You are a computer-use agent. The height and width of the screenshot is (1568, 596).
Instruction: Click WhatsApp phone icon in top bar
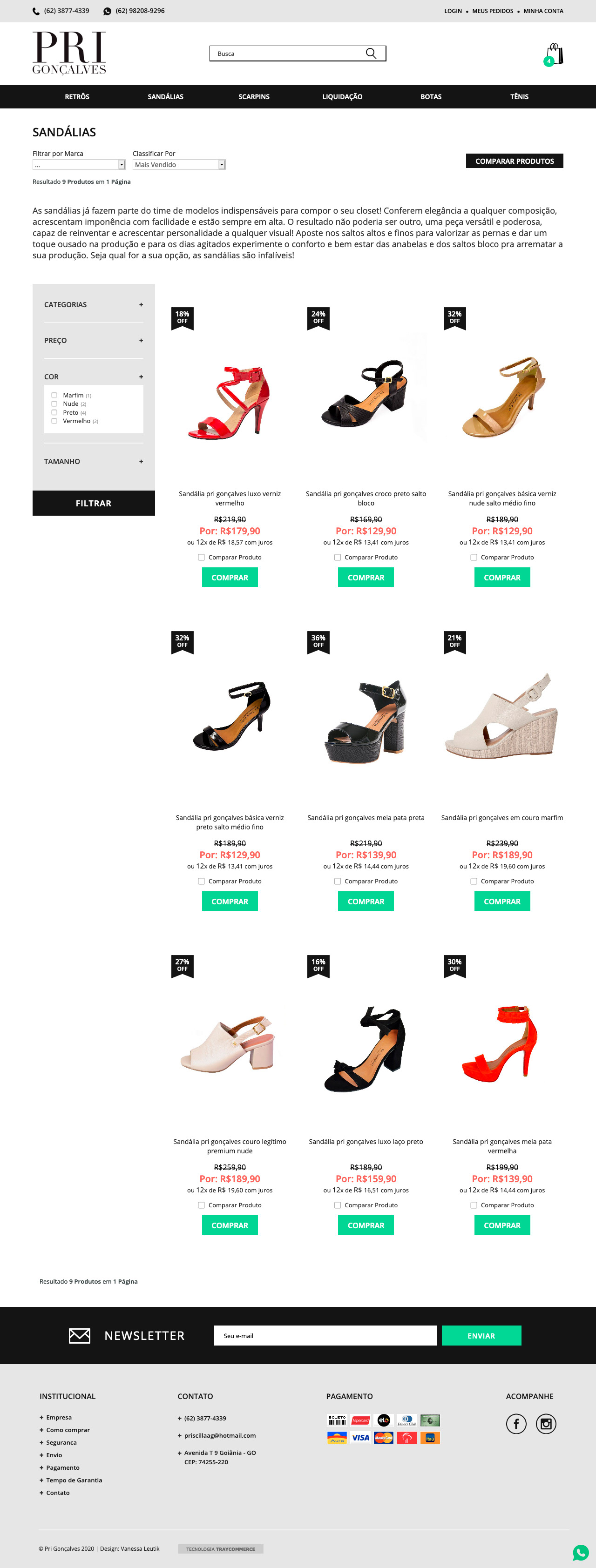pos(108,11)
